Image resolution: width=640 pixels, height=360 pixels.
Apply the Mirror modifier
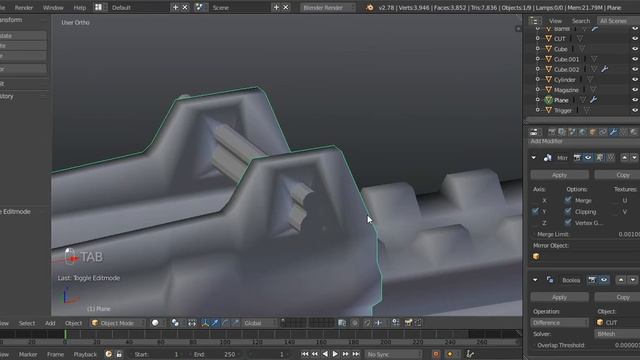pyautogui.click(x=560, y=175)
